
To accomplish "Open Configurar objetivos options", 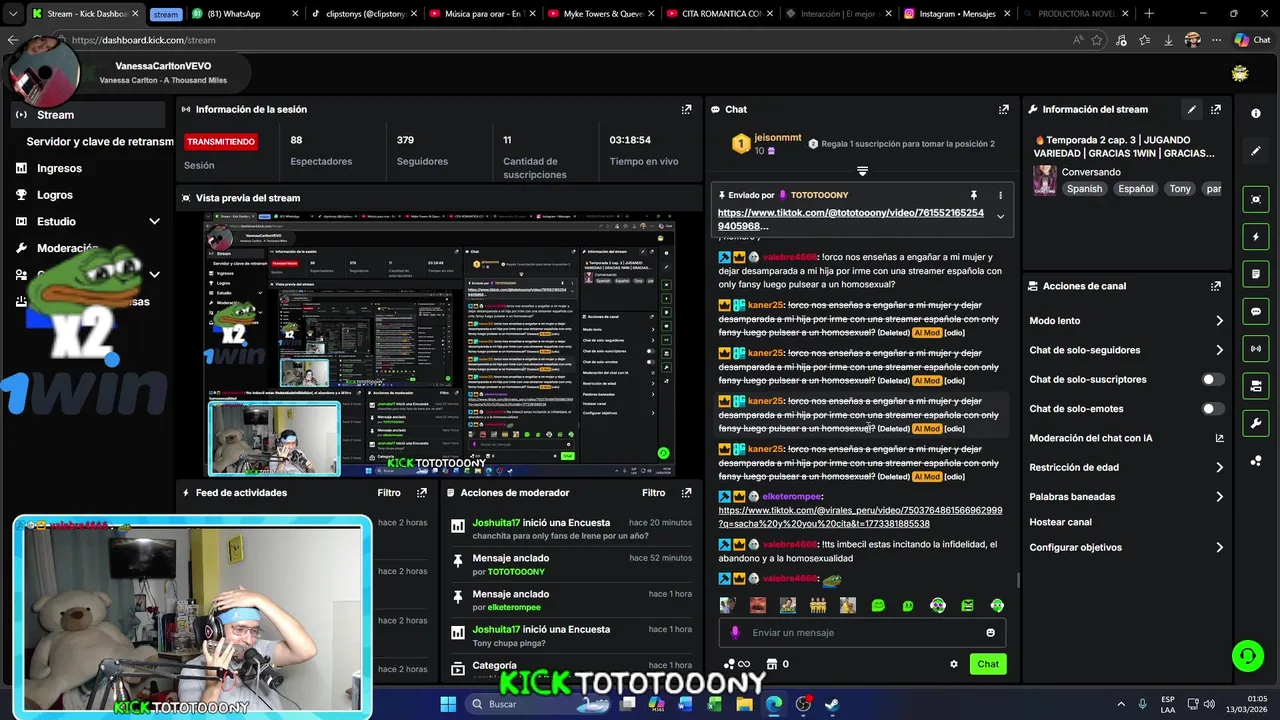I will click(x=1125, y=547).
